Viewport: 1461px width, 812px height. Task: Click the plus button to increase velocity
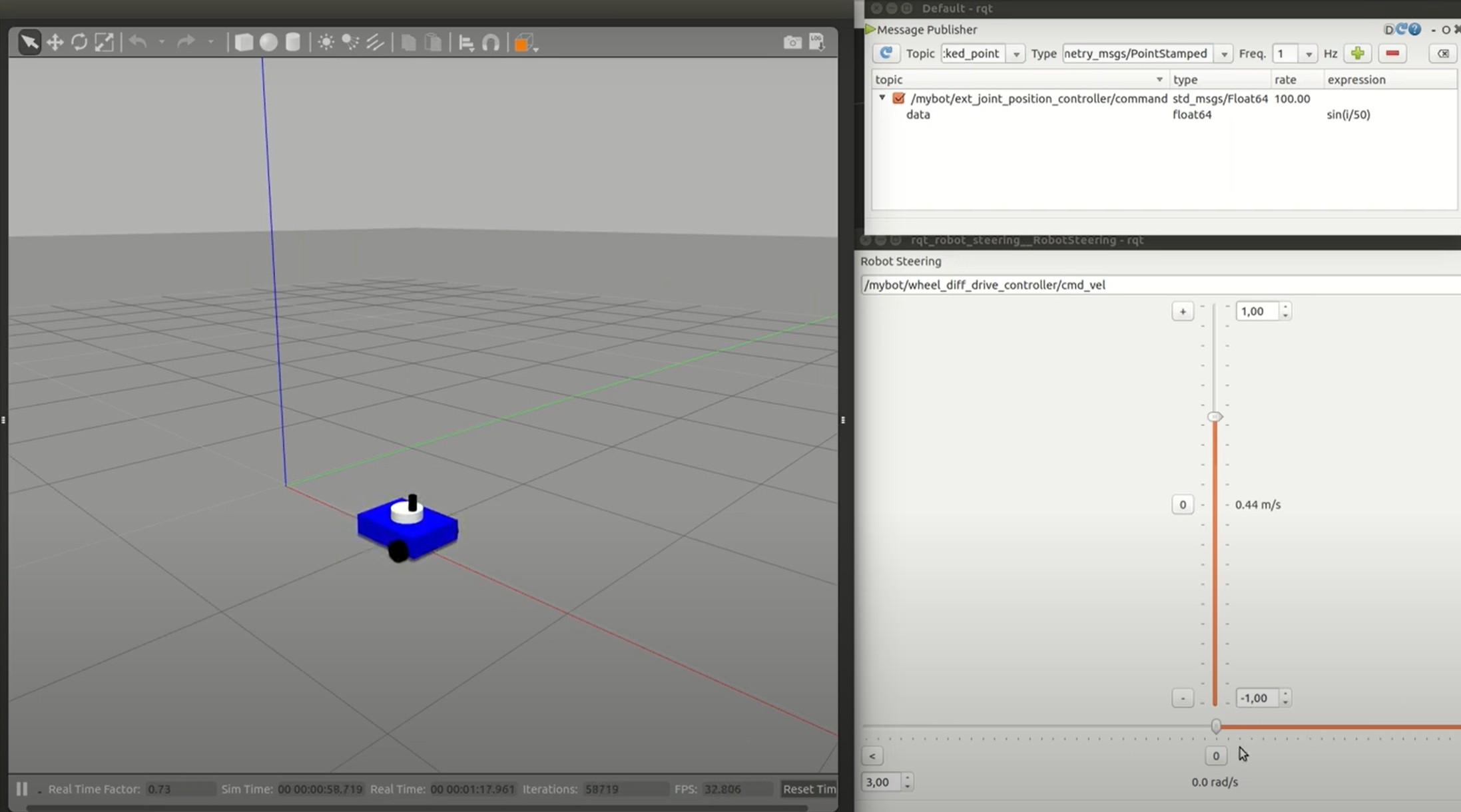tap(1183, 311)
